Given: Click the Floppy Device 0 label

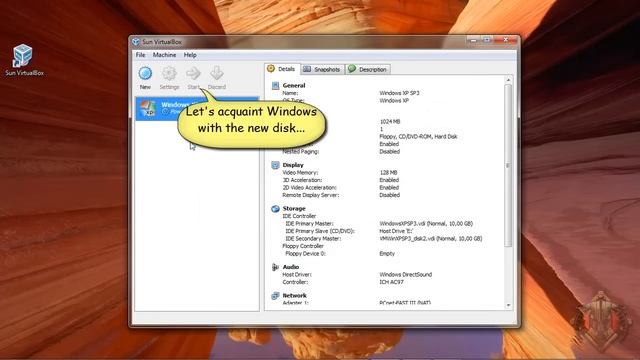Looking at the screenshot, I should pyautogui.click(x=305, y=253).
